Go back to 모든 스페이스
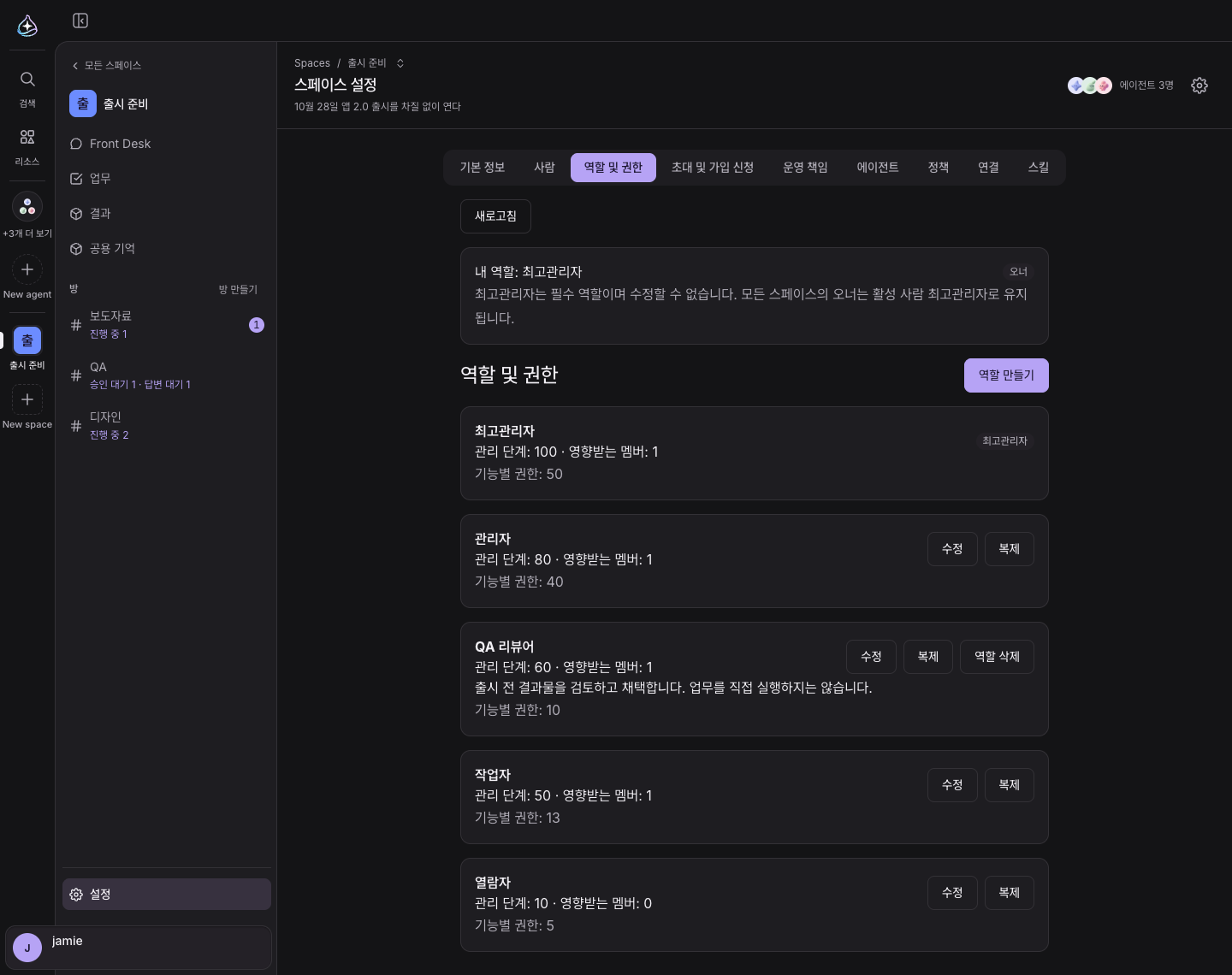This screenshot has height=975, width=1232. (107, 65)
